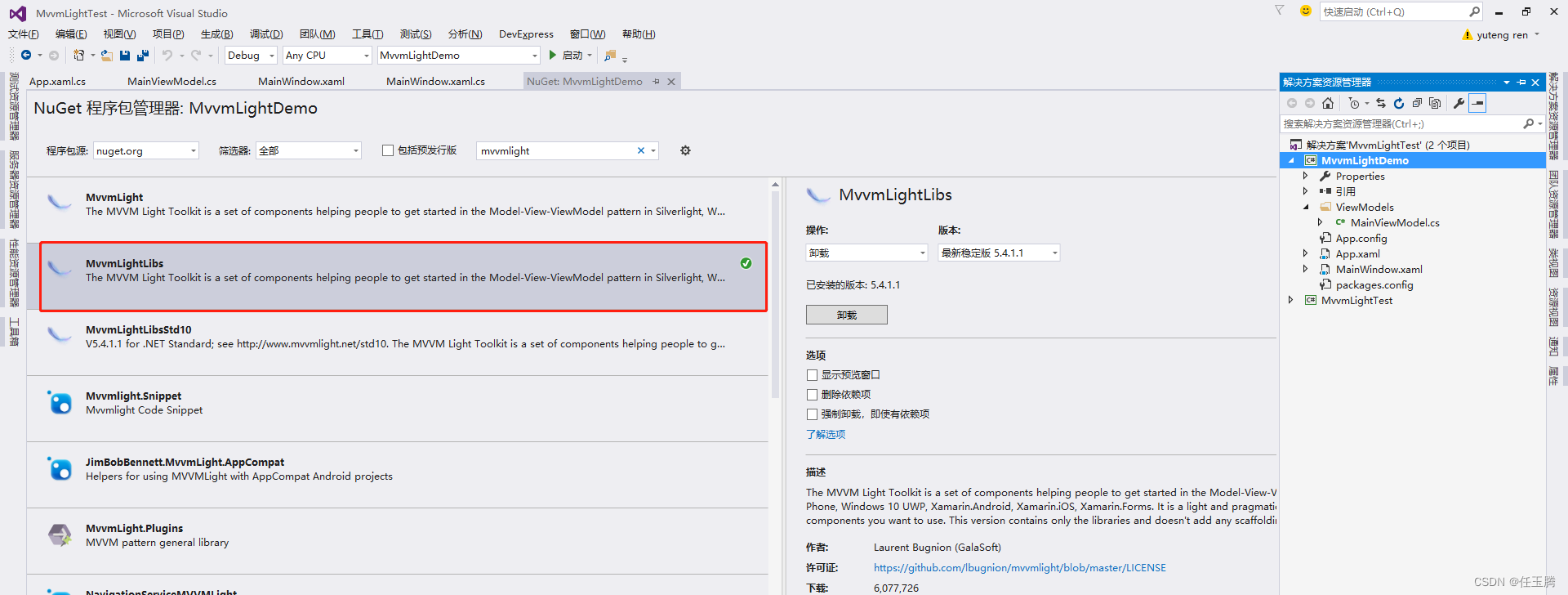Open the package filter dropdown
The image size is (1568, 595).
[x=309, y=150]
